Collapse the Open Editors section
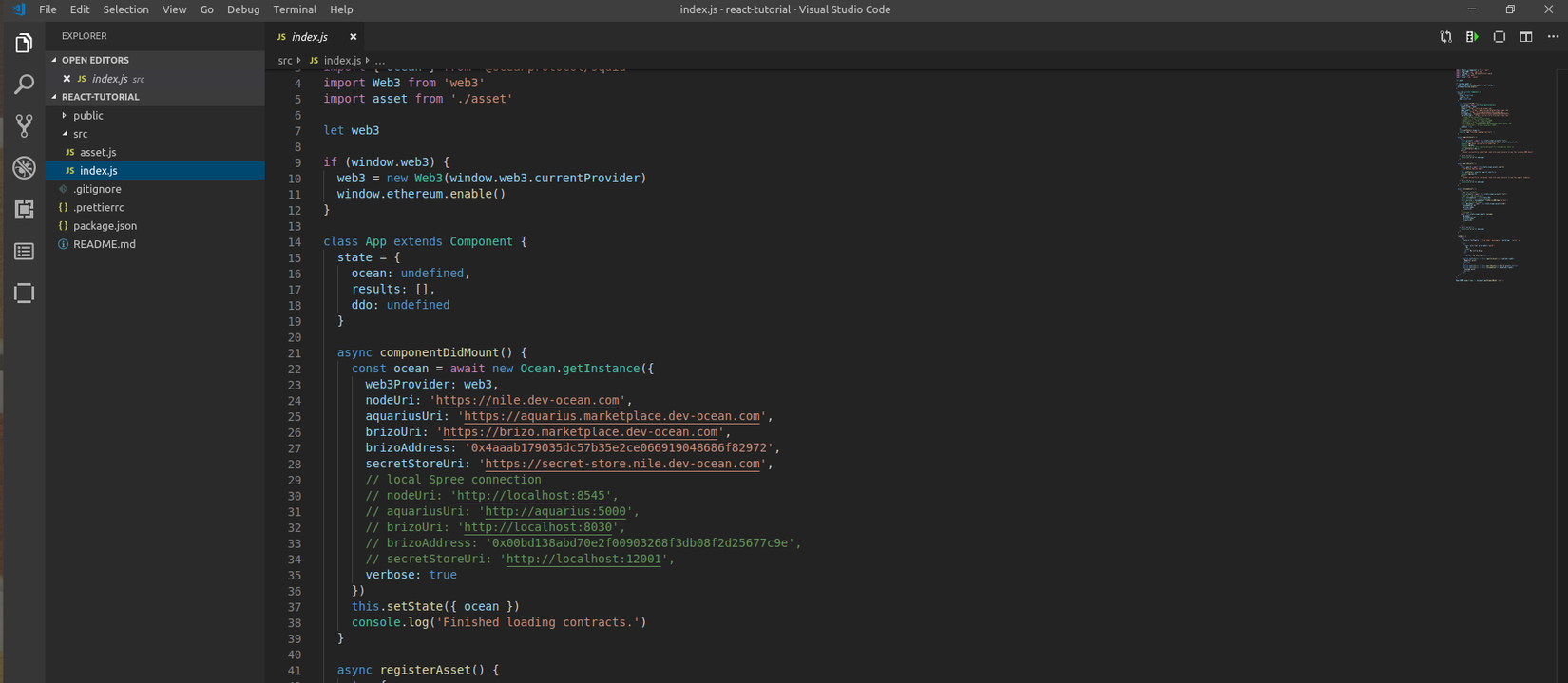The width and height of the screenshot is (1568, 683). click(x=95, y=60)
